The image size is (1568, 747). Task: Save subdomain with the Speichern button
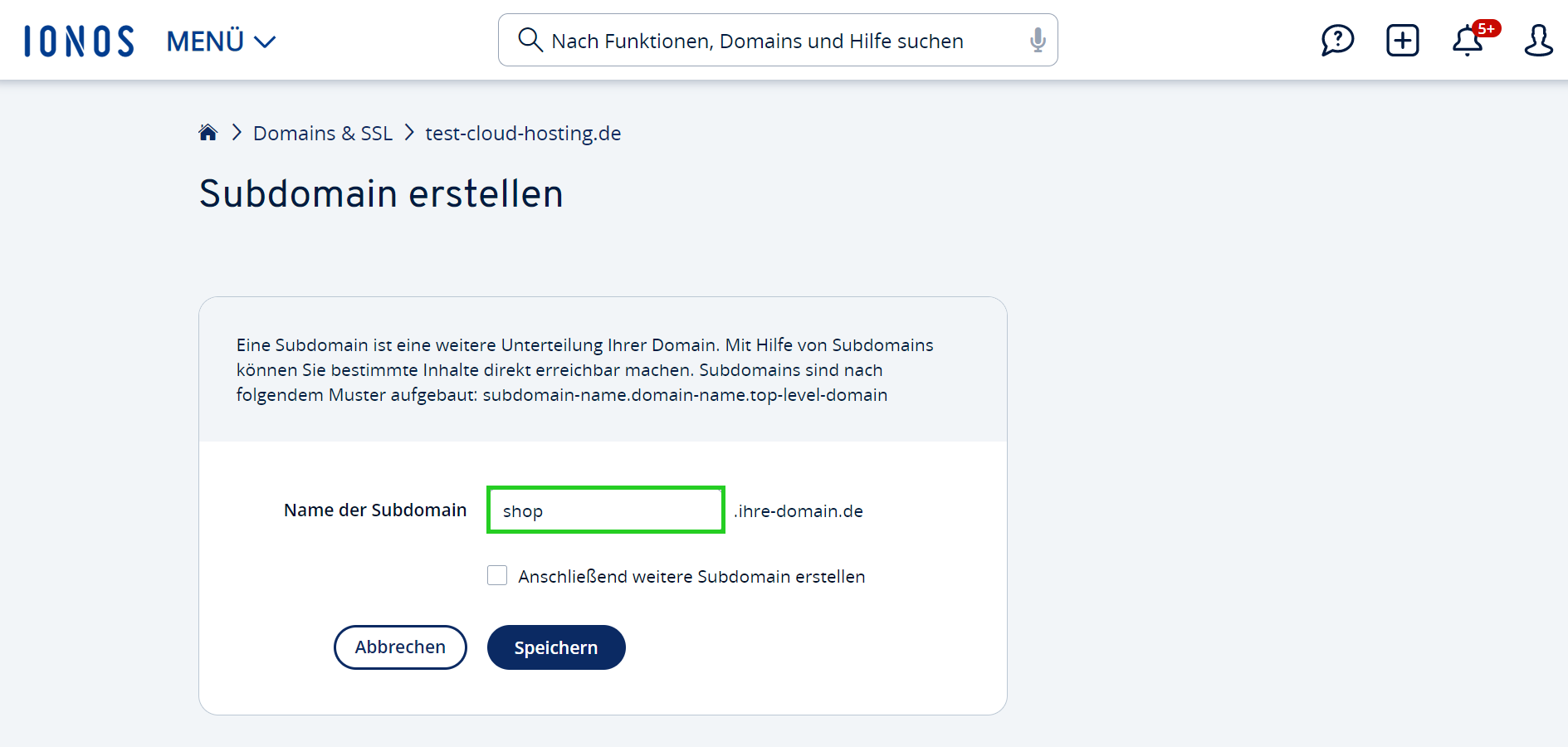[555, 647]
